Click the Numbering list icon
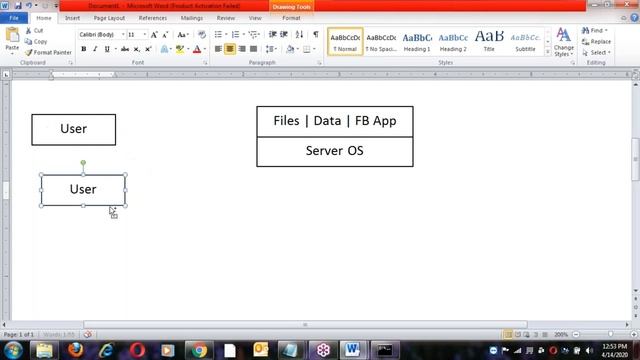Image resolution: width=640 pixels, height=360 pixels. tap(236, 35)
